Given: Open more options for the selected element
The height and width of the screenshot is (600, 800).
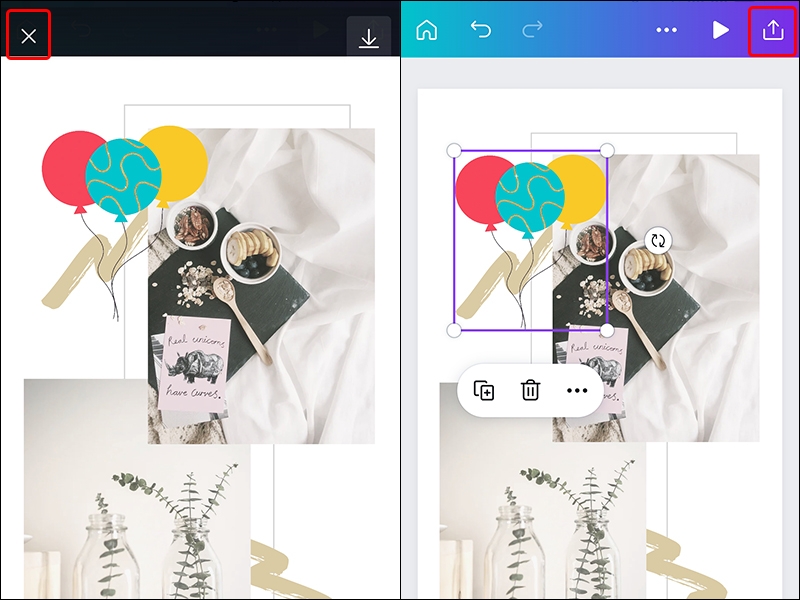Looking at the screenshot, I should (x=575, y=390).
